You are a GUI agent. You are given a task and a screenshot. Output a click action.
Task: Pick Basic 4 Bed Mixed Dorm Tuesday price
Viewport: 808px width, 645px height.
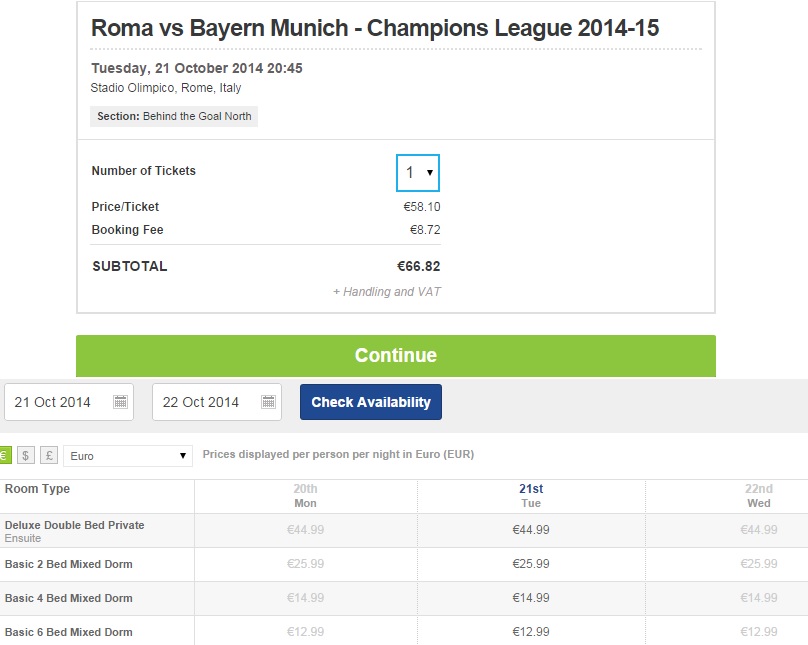531,598
